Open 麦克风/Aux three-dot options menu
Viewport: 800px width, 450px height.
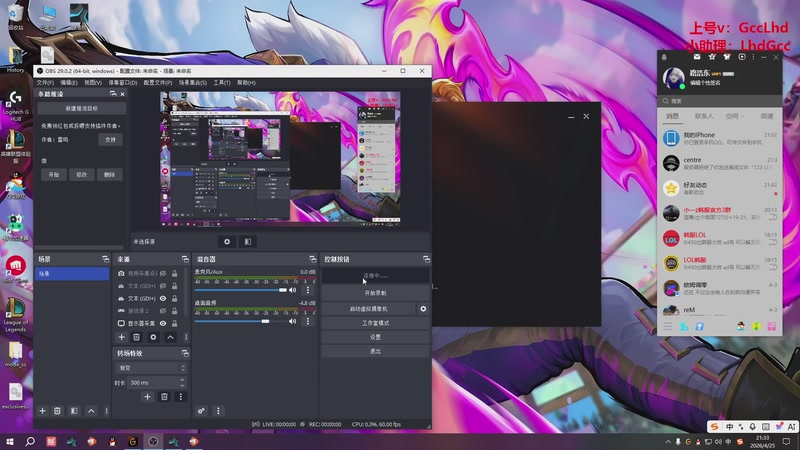click(x=308, y=290)
